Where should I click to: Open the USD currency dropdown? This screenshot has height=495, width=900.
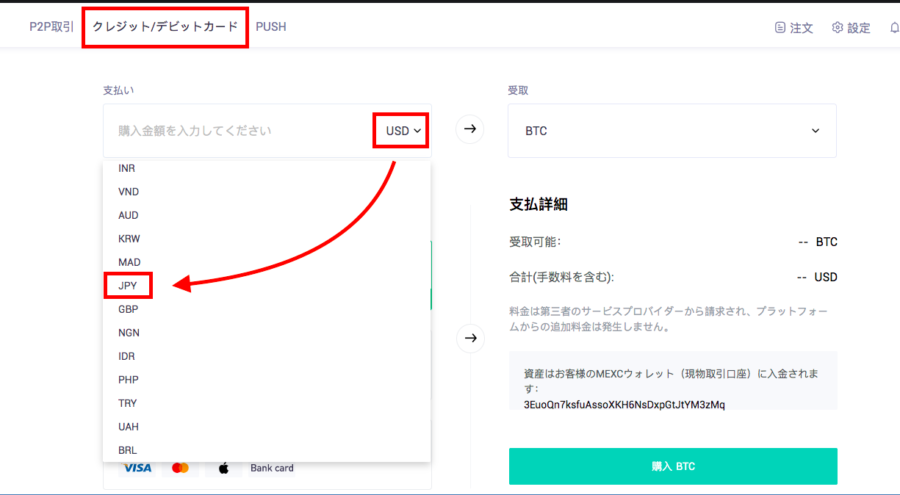point(403,131)
